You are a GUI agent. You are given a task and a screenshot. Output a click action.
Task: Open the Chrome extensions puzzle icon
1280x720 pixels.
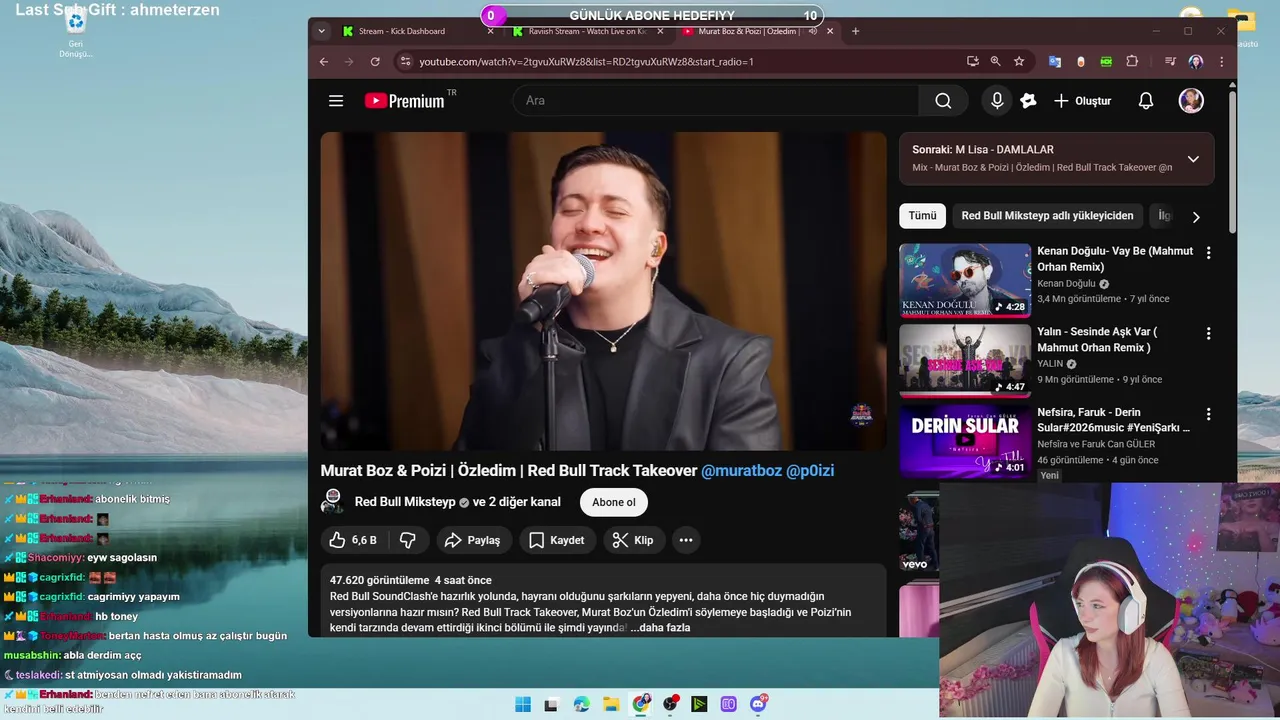coord(1132,61)
